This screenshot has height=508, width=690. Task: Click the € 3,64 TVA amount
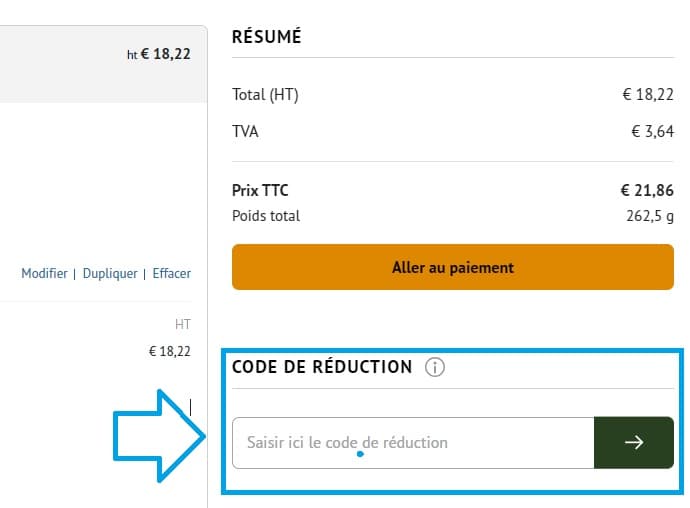point(652,130)
